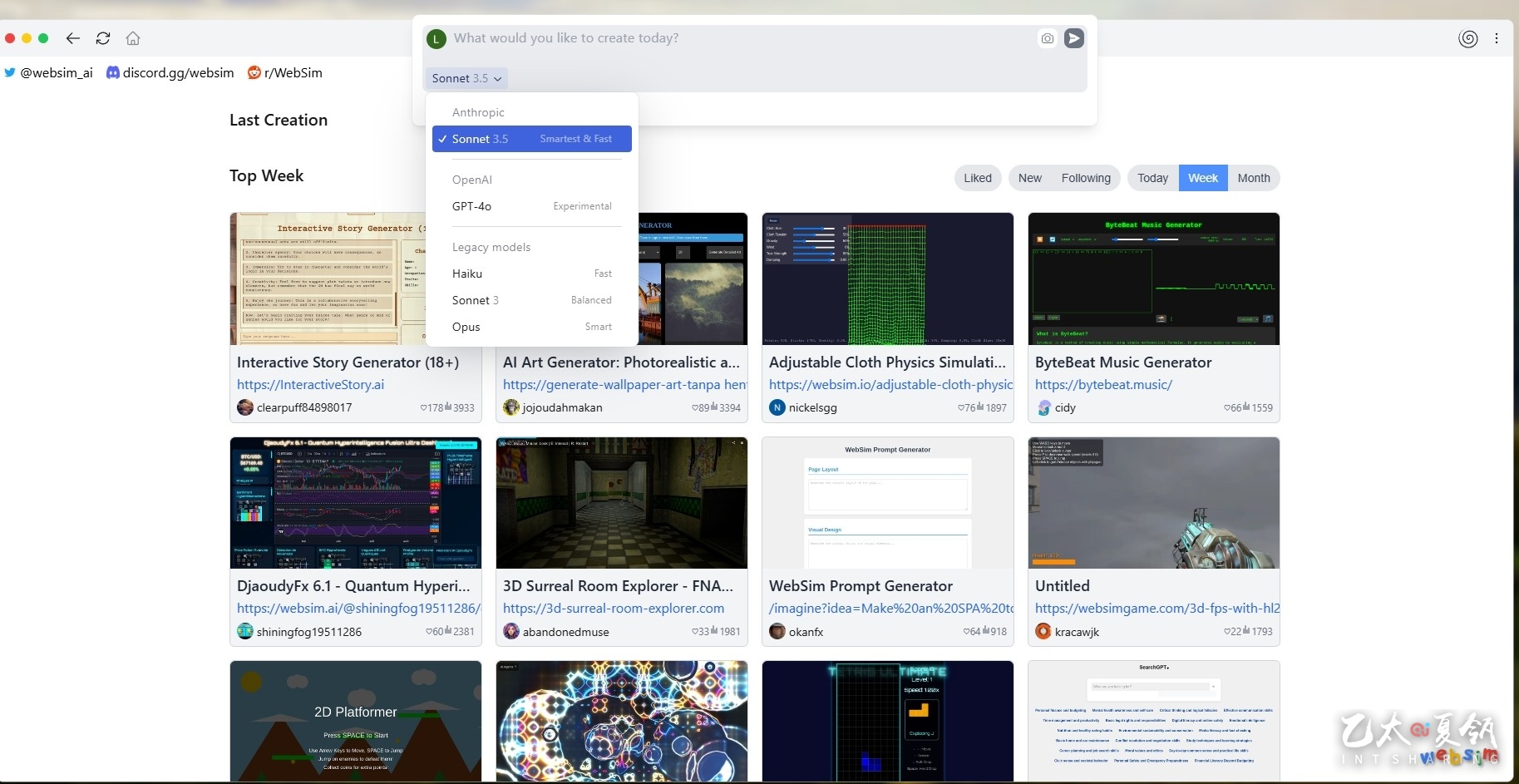Image resolution: width=1519 pixels, height=784 pixels.
Task: Like the Interactive Story Generator heart count
Action: point(432,408)
